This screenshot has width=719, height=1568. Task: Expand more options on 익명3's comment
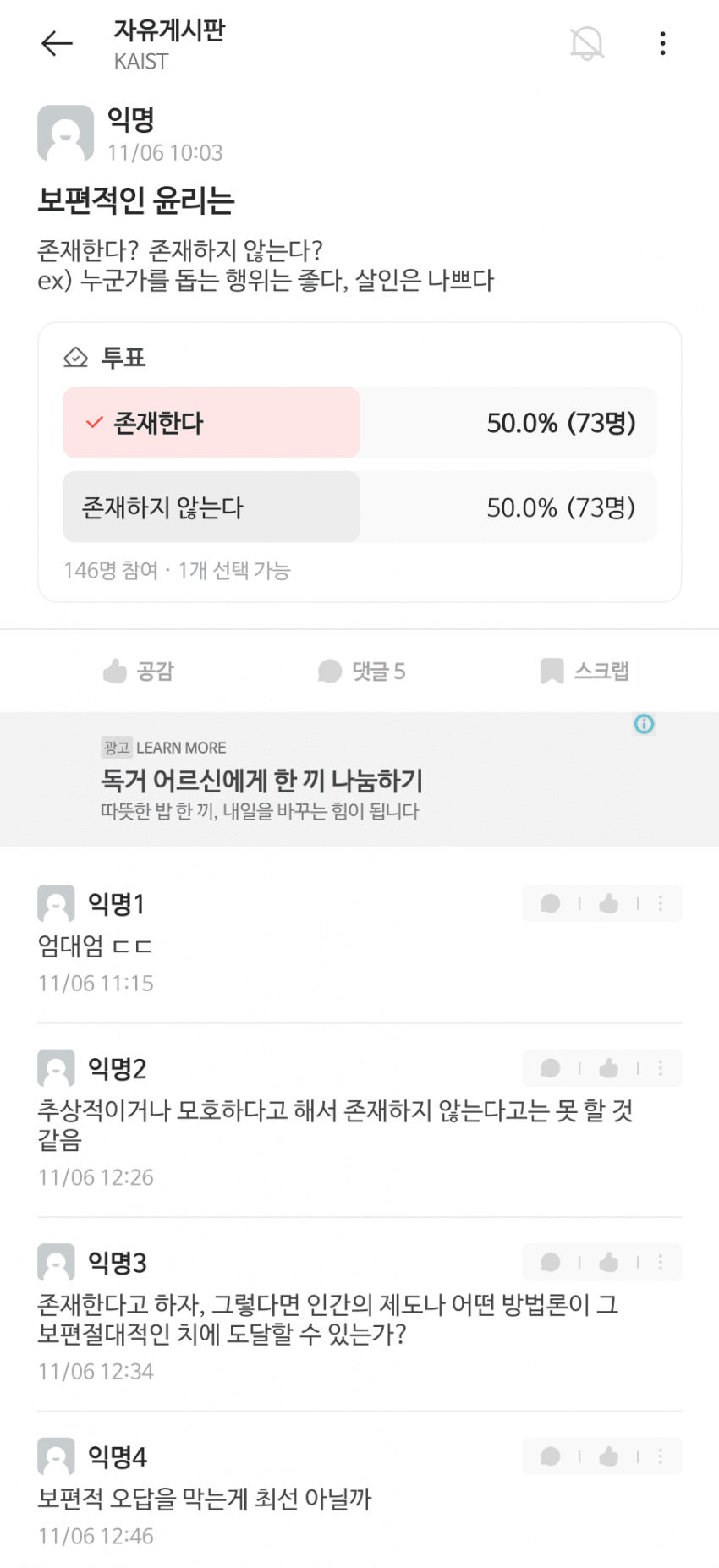(661, 1263)
